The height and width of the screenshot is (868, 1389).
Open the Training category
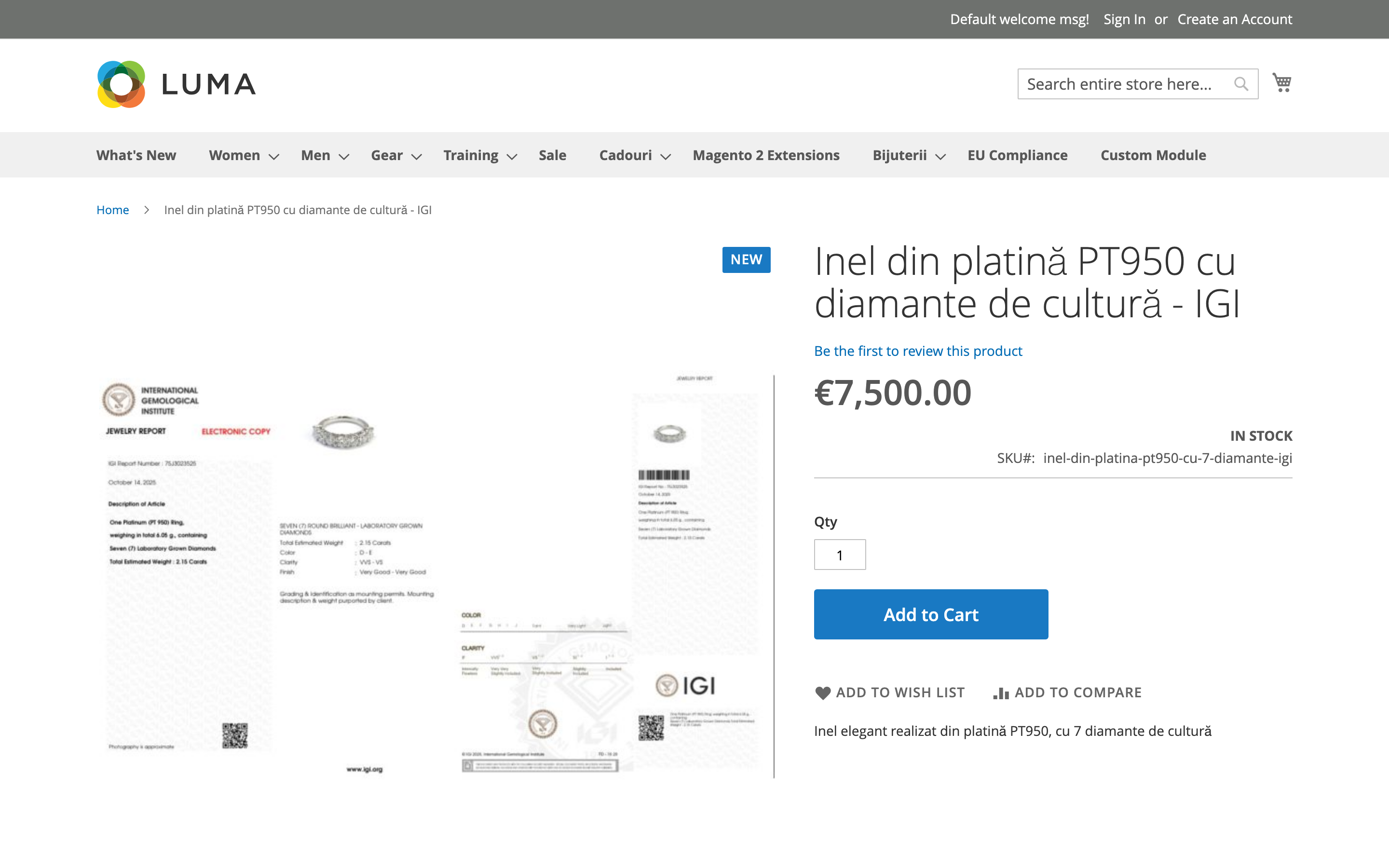pos(471,155)
